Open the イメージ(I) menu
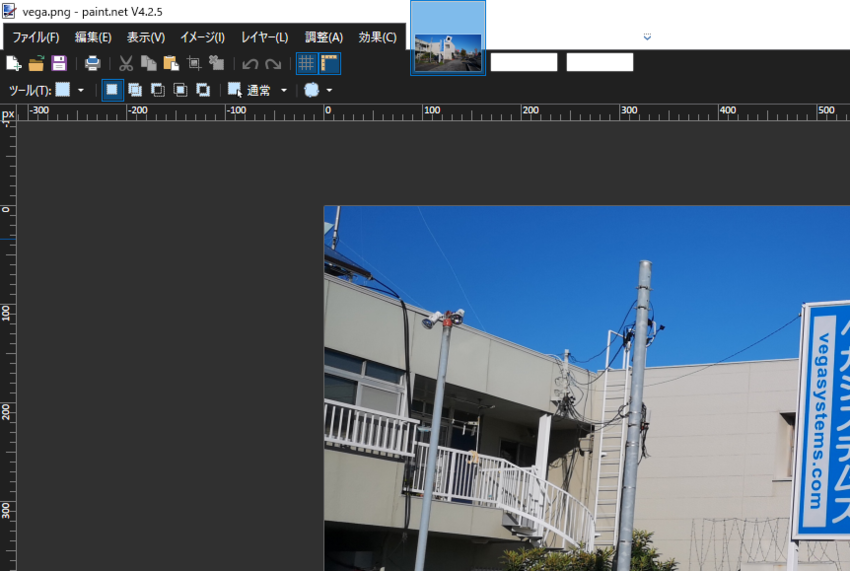The height and width of the screenshot is (571, 850). coord(203,37)
